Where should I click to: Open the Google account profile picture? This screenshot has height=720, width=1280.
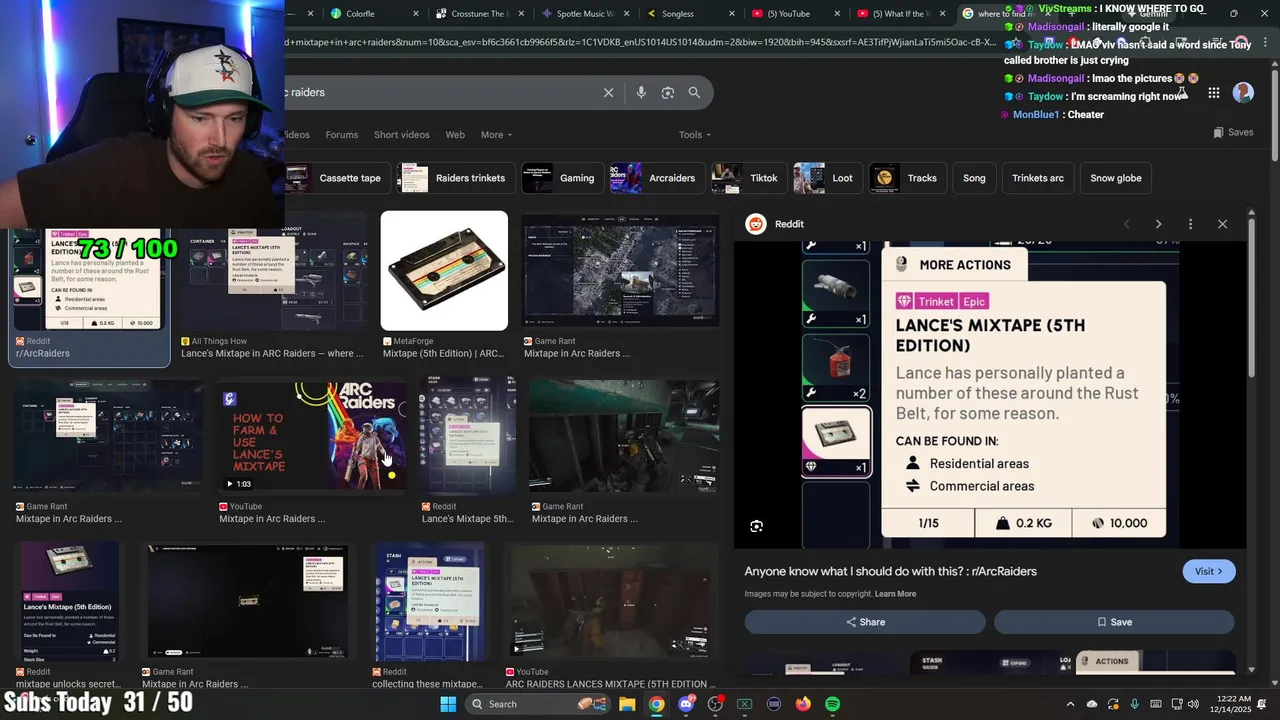(1243, 92)
